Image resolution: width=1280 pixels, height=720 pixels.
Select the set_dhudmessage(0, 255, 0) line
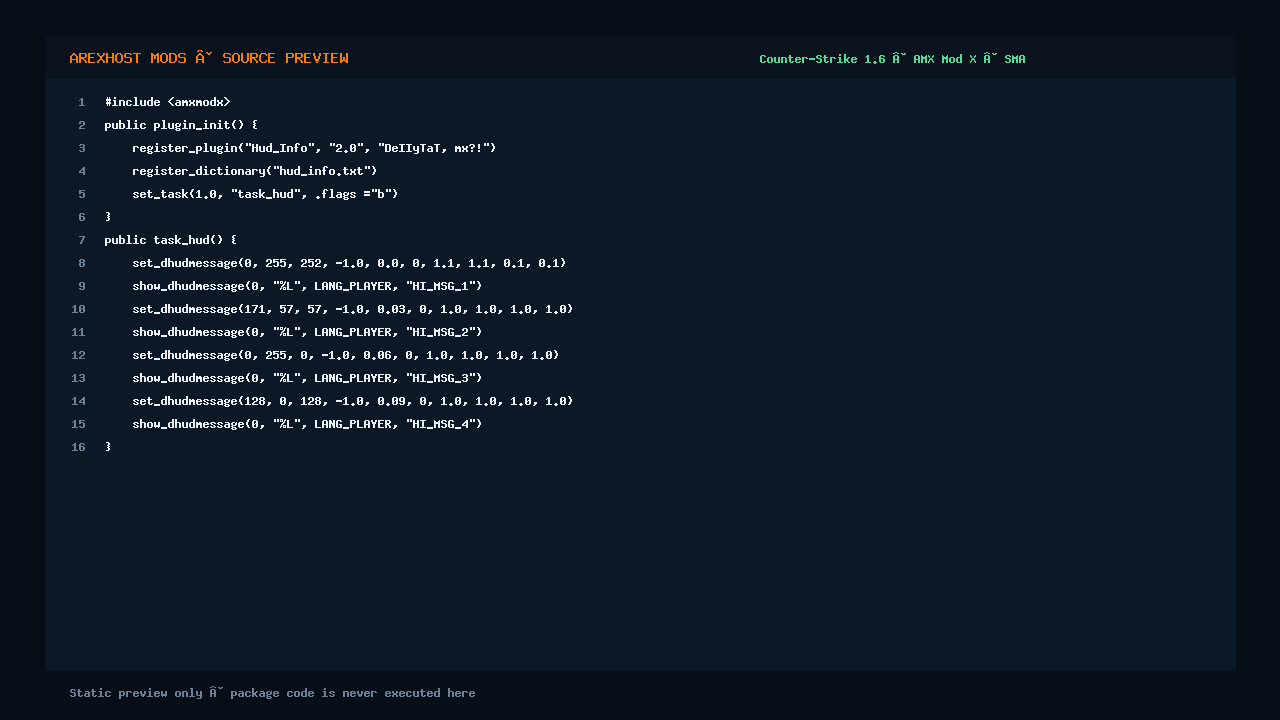click(x=346, y=355)
